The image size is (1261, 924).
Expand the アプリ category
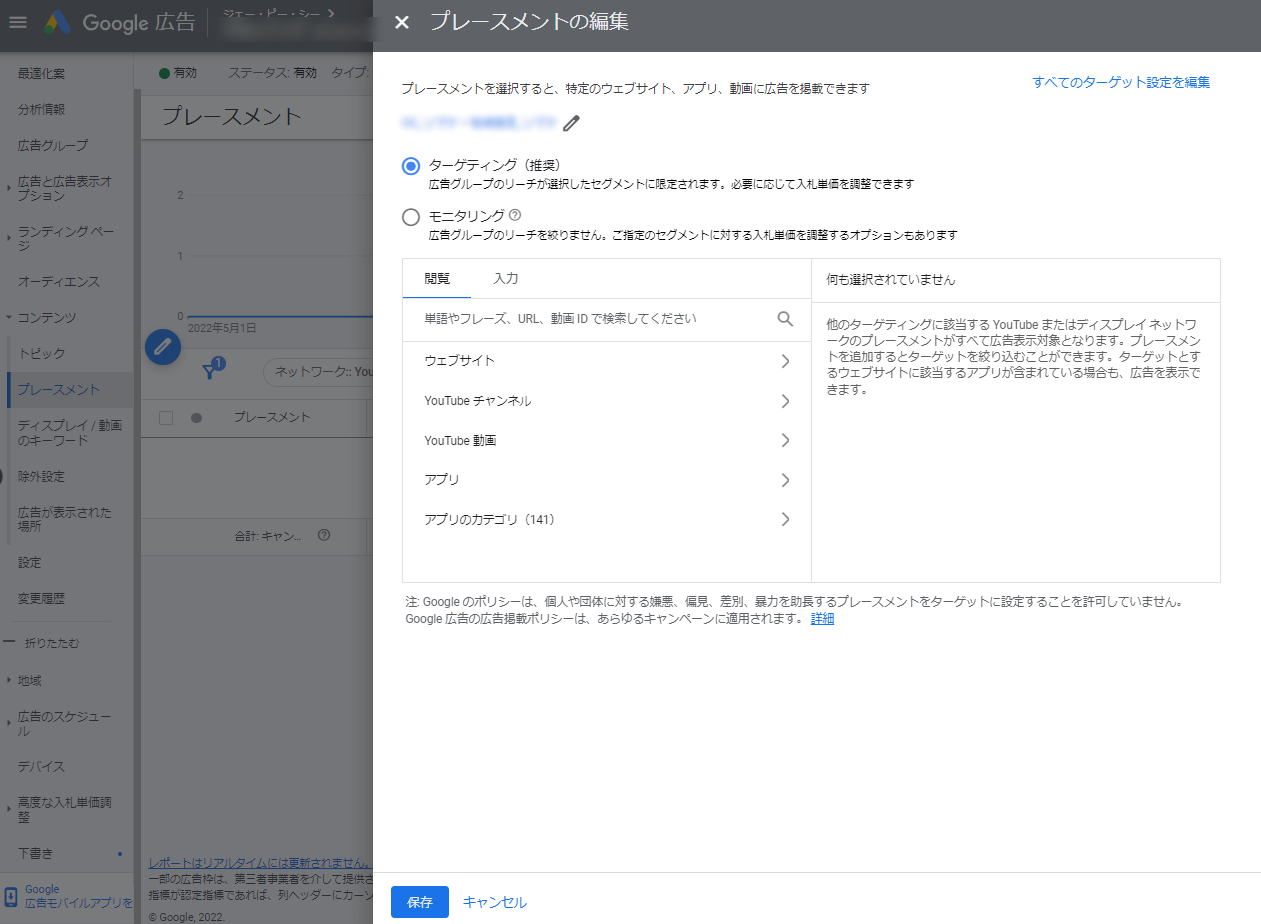607,480
